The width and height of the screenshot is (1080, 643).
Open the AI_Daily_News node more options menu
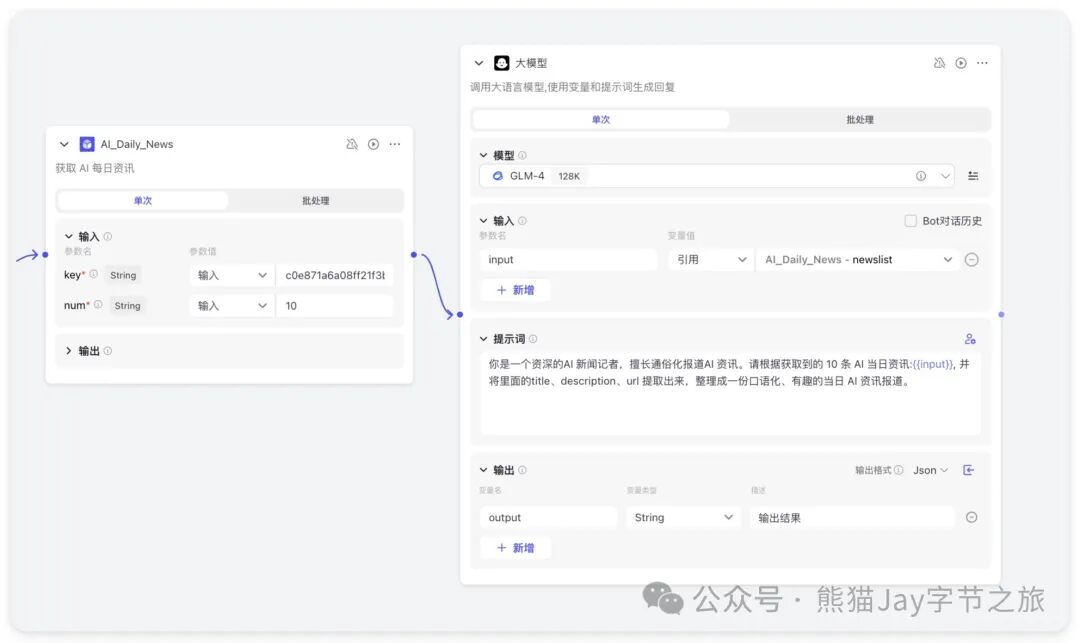click(x=395, y=144)
